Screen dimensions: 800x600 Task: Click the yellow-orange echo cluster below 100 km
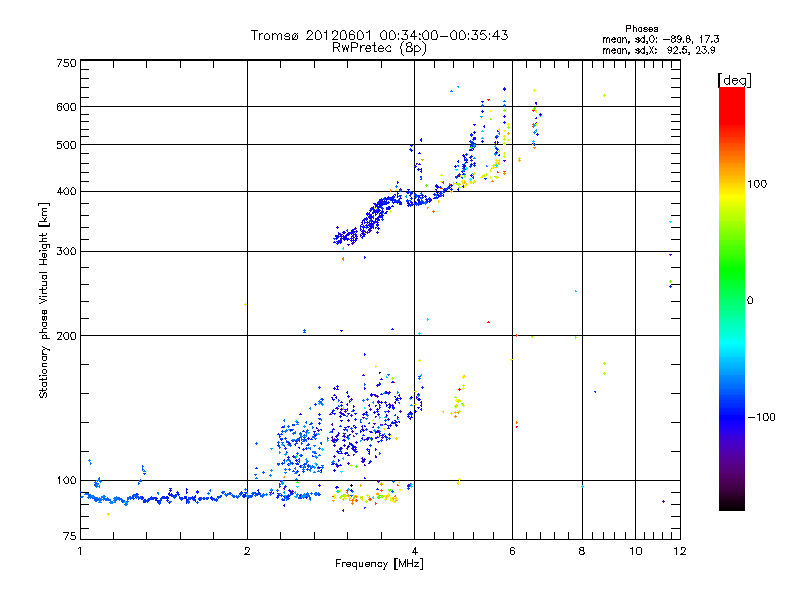click(365, 495)
